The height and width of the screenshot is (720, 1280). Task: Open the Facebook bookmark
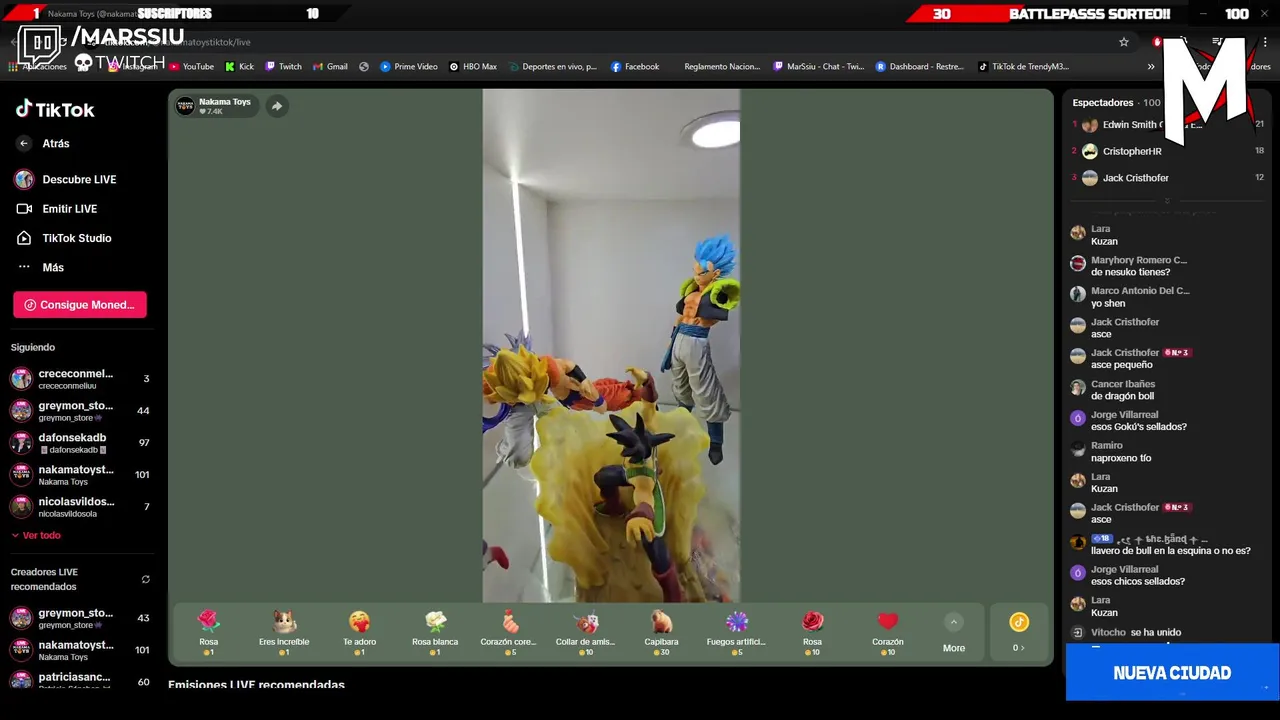[634, 67]
